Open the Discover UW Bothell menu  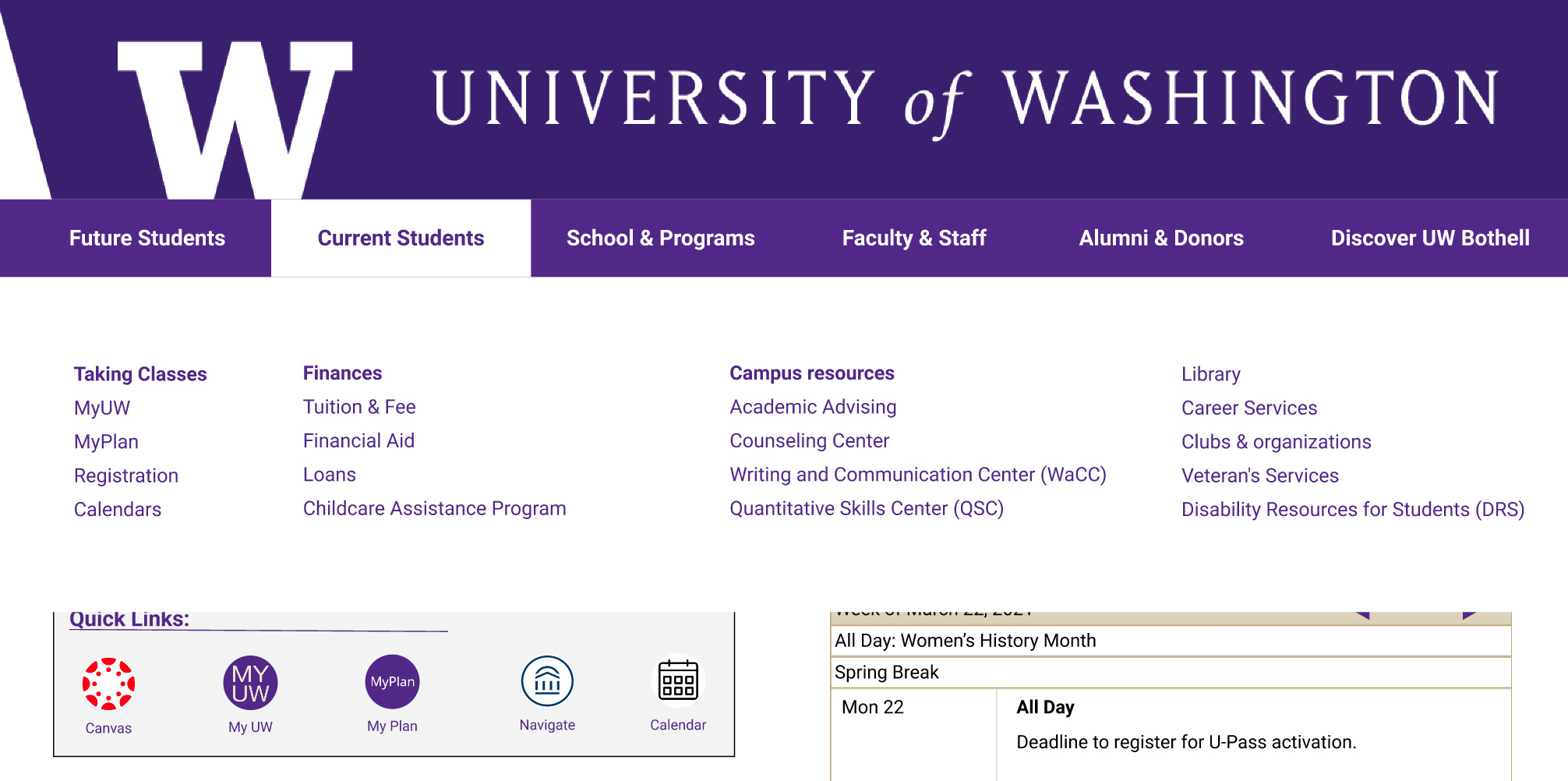[x=1429, y=238]
